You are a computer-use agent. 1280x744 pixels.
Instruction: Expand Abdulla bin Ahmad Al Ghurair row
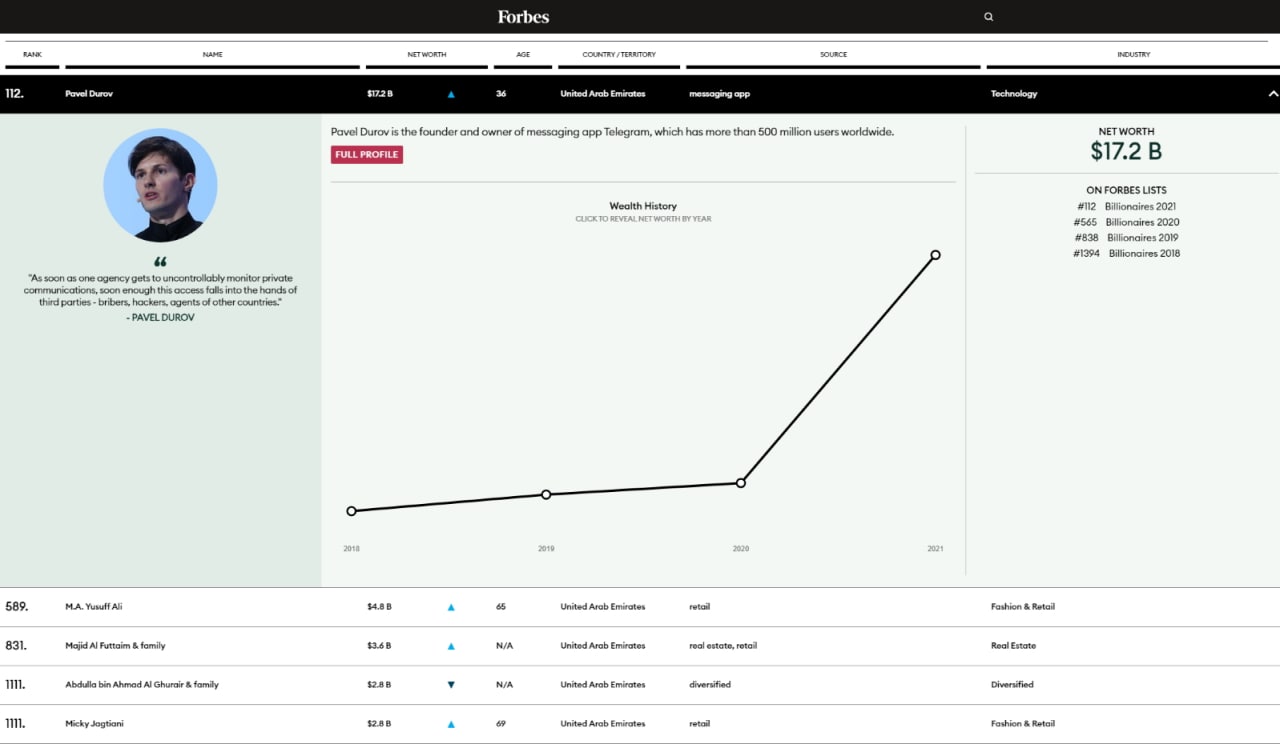[x=640, y=685]
